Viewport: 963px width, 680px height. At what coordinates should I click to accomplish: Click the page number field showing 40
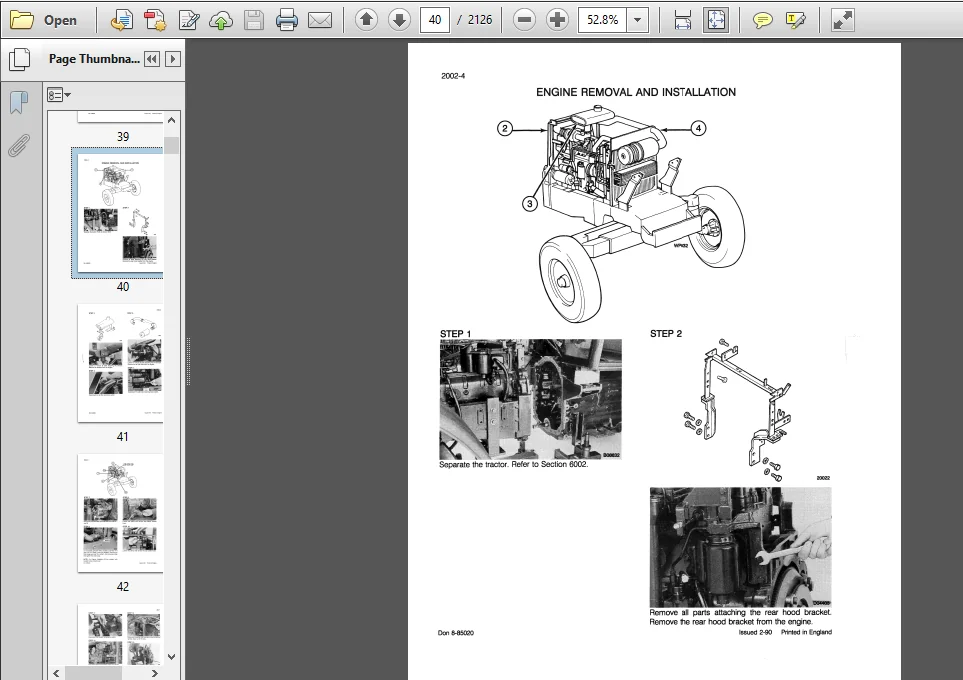click(x=435, y=20)
